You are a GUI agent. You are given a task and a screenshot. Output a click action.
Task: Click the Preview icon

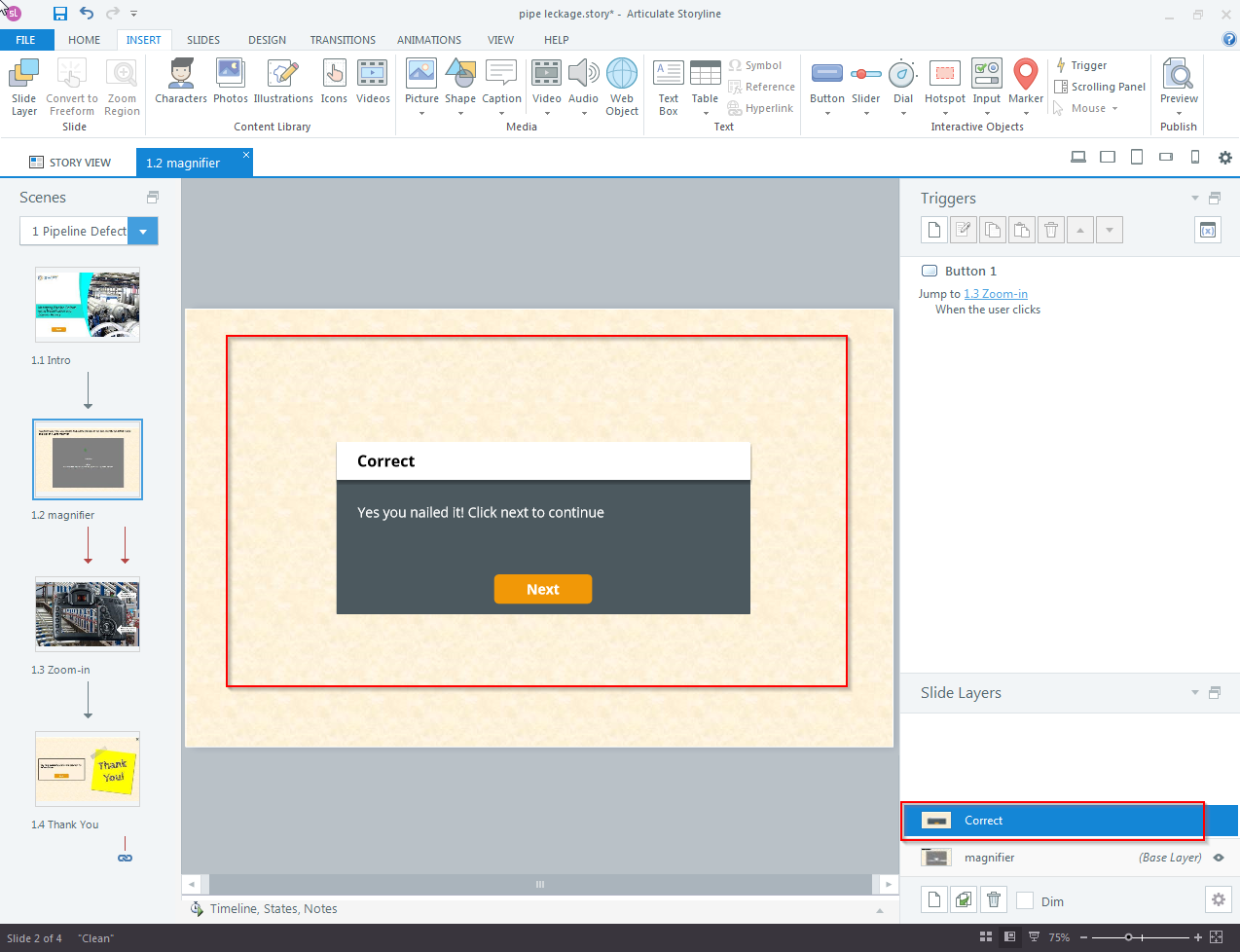[1179, 76]
